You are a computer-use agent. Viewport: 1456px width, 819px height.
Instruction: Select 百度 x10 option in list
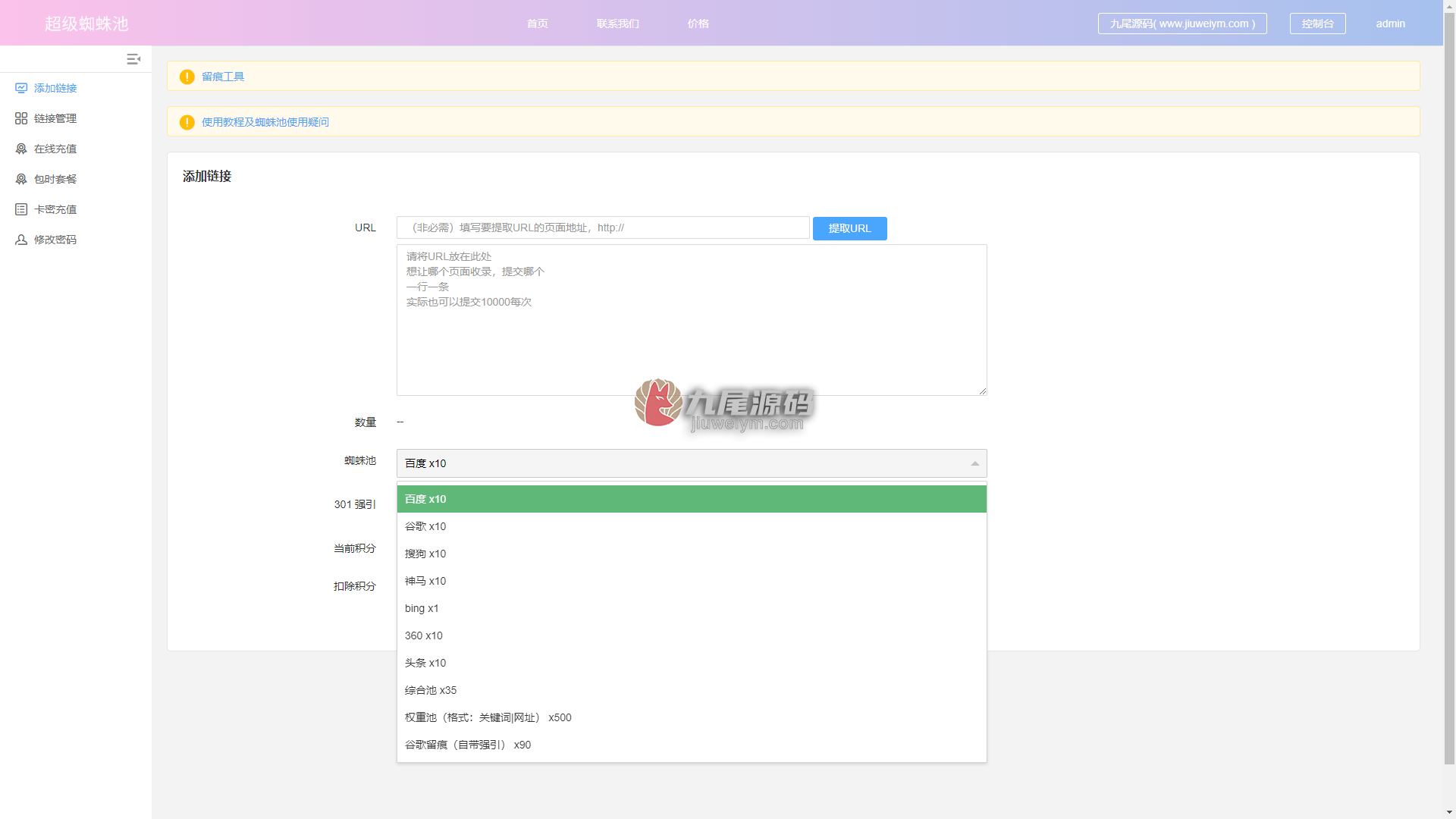pyautogui.click(x=692, y=499)
